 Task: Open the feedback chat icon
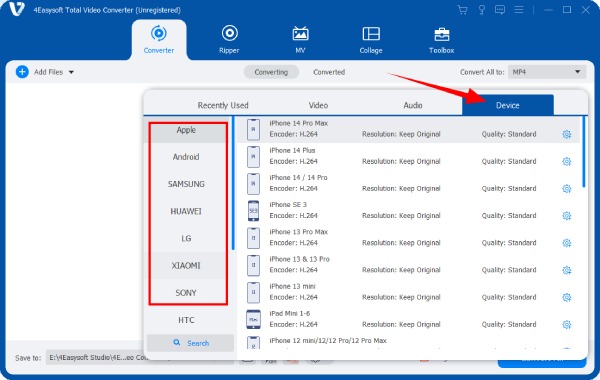pyautogui.click(x=500, y=10)
